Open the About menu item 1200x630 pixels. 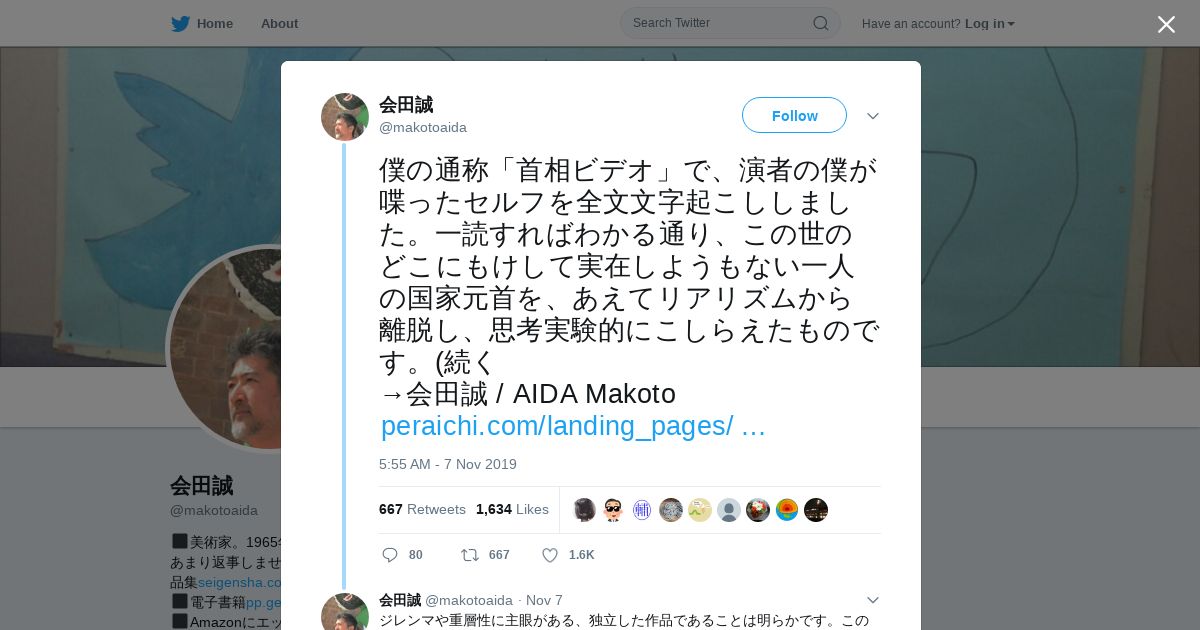279,24
